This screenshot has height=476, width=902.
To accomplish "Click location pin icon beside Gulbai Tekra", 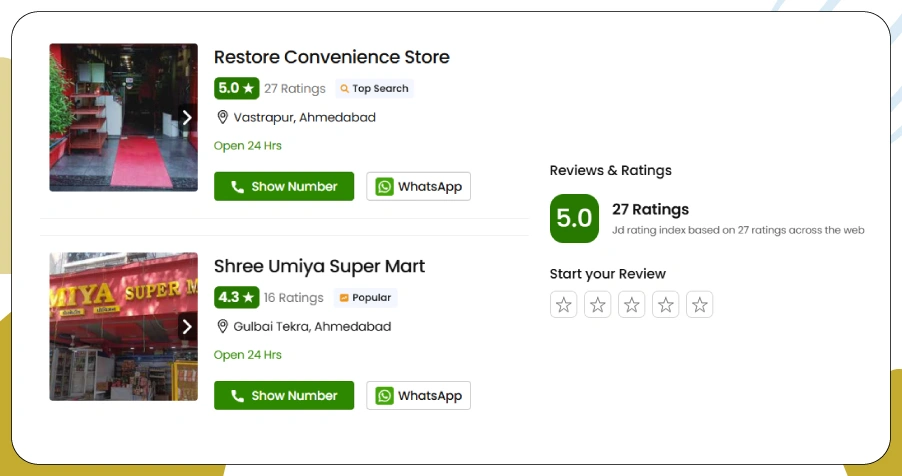I will point(223,327).
